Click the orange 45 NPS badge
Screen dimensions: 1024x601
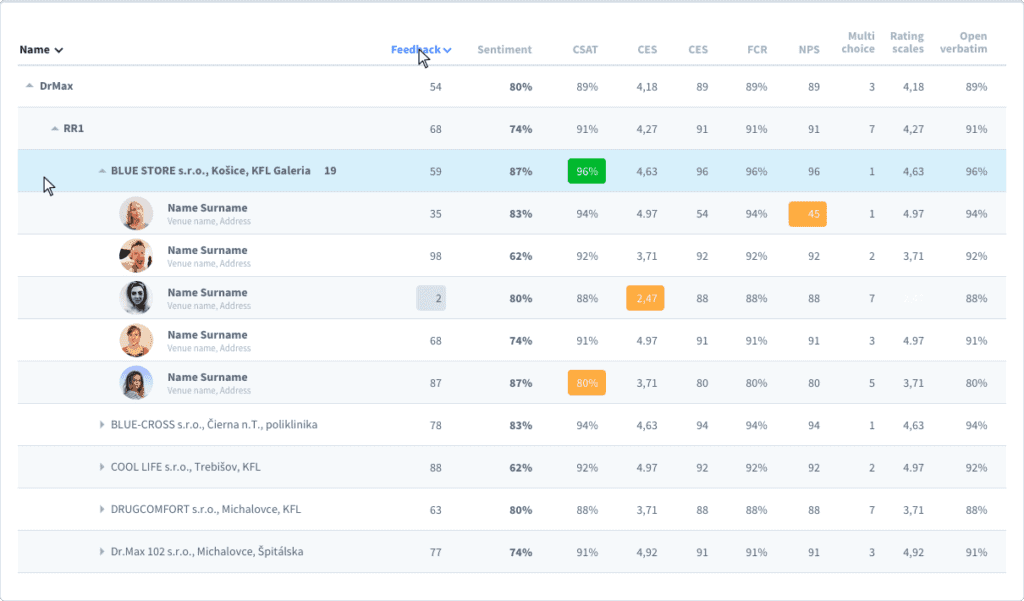click(x=807, y=214)
